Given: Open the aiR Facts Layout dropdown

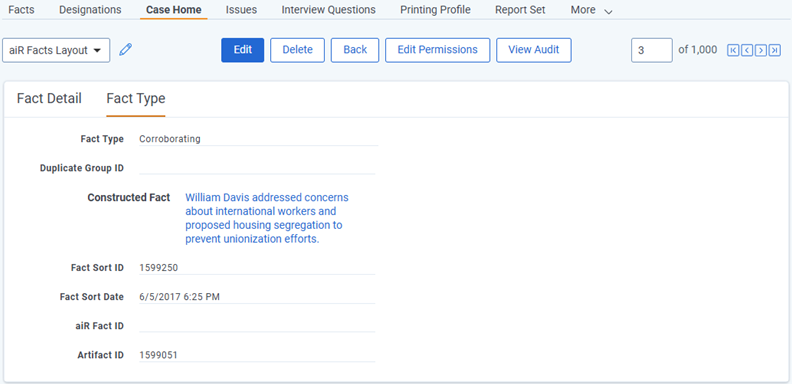Looking at the screenshot, I should (x=56, y=51).
